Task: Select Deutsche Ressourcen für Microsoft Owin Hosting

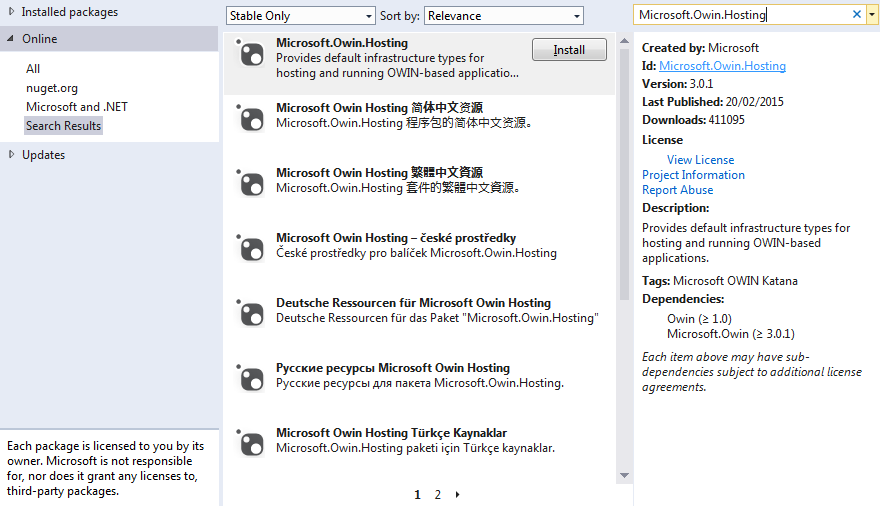Action: click(x=413, y=303)
